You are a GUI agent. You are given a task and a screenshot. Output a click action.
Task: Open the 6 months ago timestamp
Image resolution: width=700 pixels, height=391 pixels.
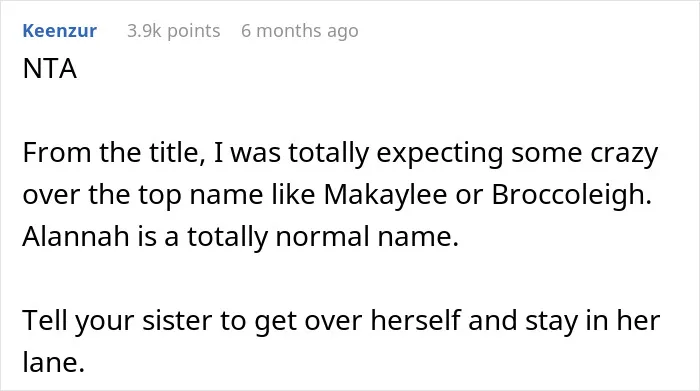pyautogui.click(x=300, y=31)
